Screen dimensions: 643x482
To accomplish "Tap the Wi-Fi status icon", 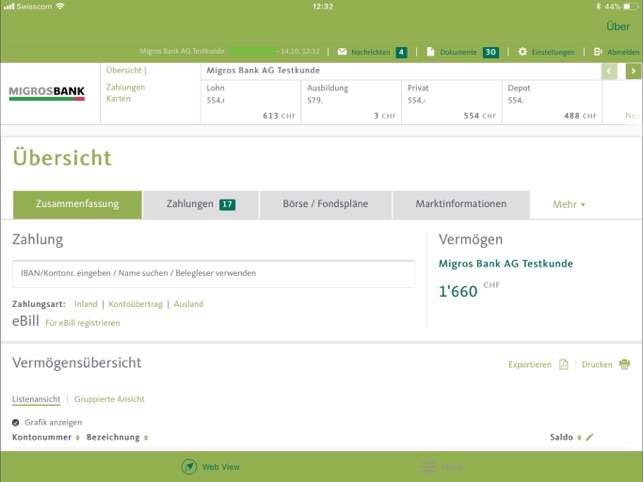I will (60, 6).
